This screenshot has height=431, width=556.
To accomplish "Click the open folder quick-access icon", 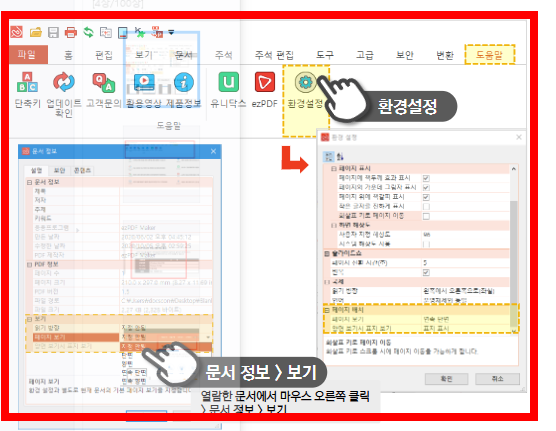I will [35, 32].
